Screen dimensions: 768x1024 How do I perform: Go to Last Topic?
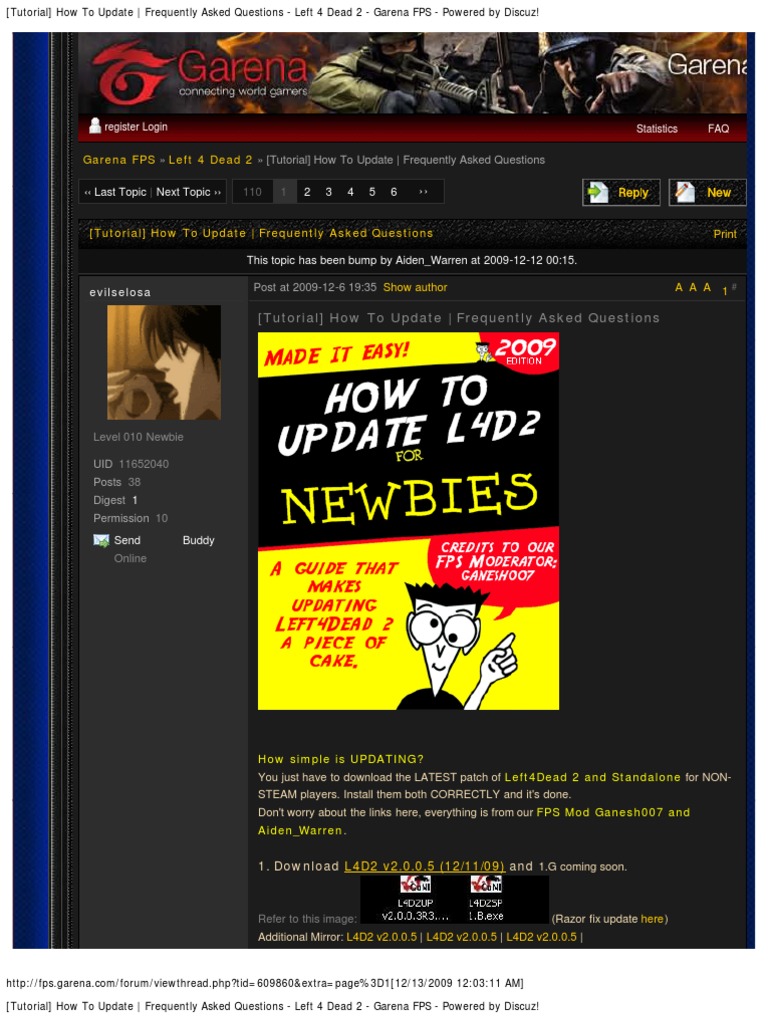tap(116, 192)
